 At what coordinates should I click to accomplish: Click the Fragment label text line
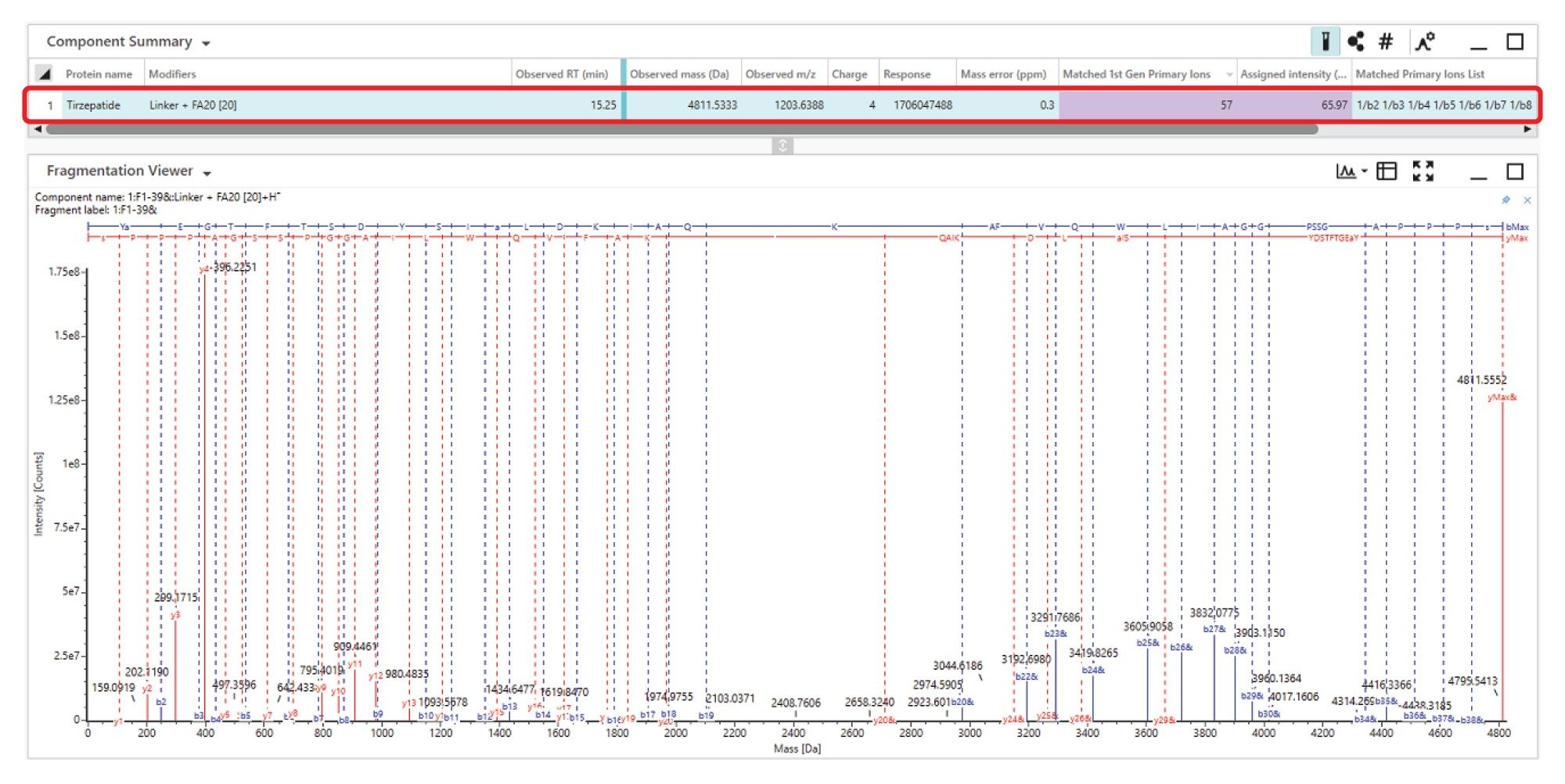[x=95, y=210]
